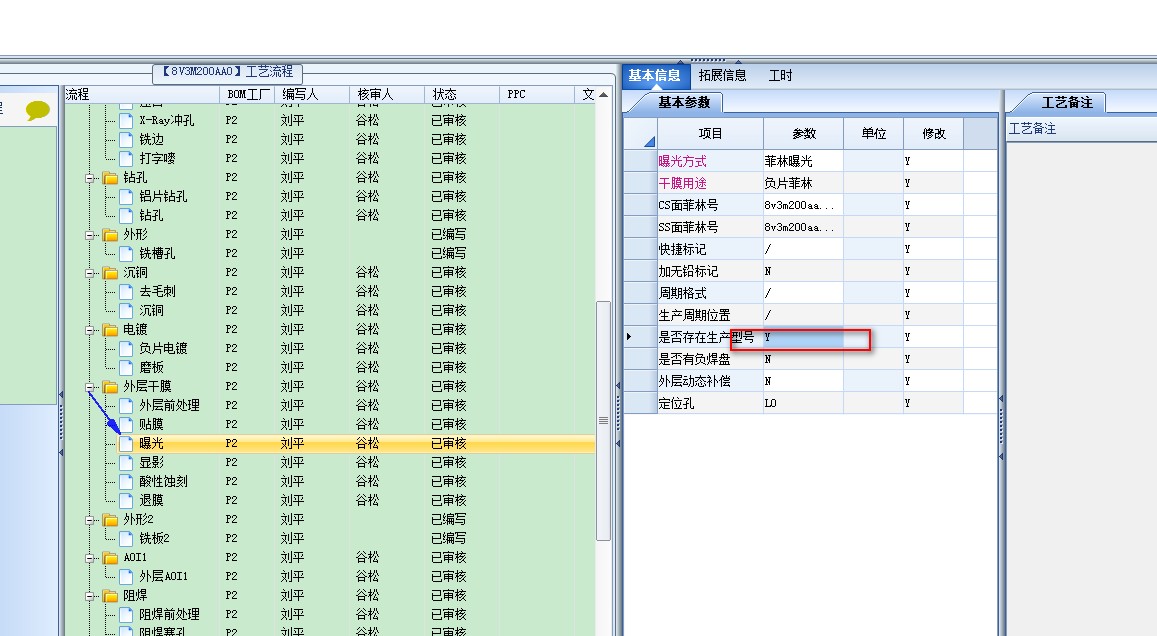Click the document icon beside 退膜

(x=126, y=500)
